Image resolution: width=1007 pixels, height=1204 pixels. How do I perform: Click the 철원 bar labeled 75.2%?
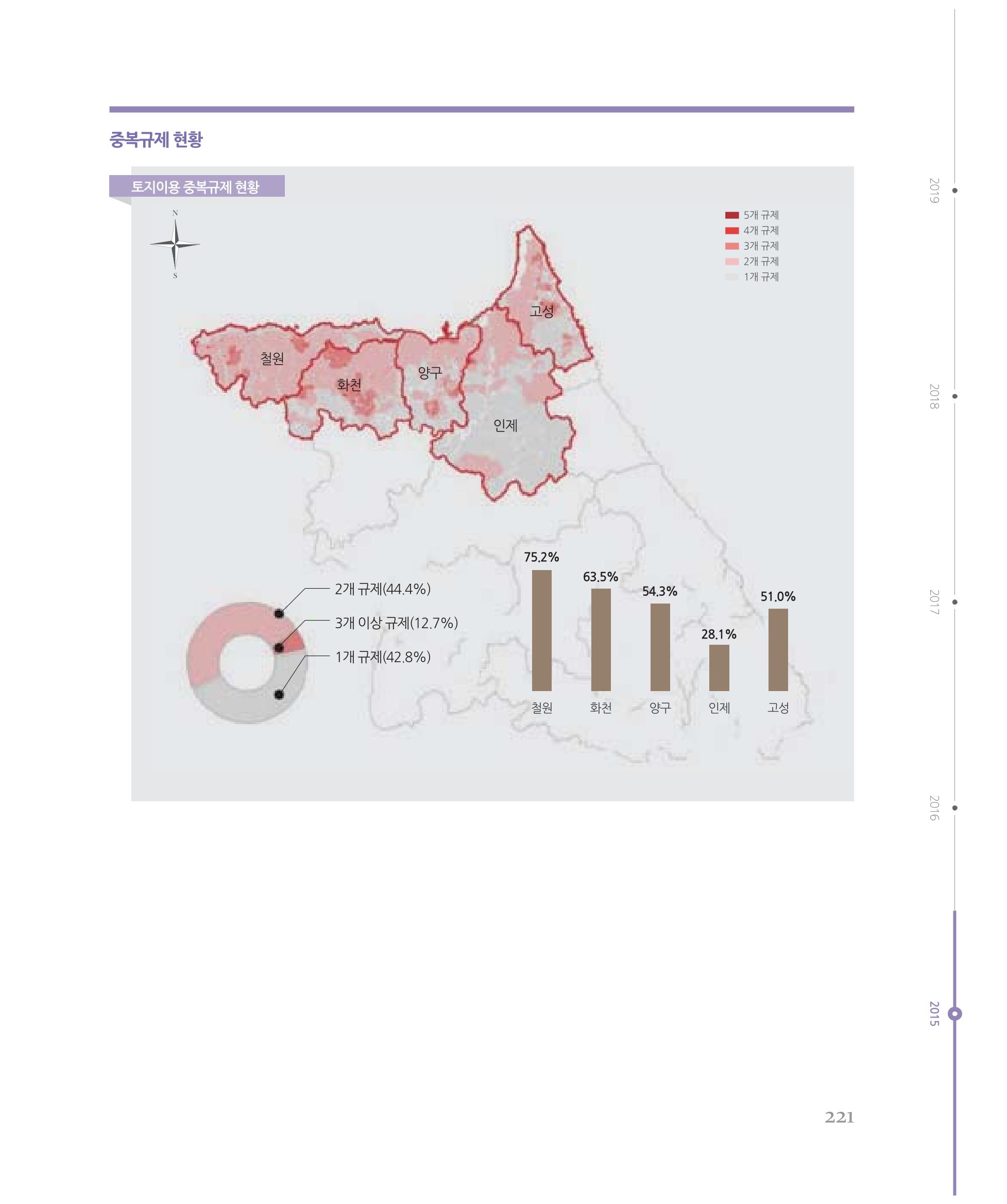pos(542,631)
